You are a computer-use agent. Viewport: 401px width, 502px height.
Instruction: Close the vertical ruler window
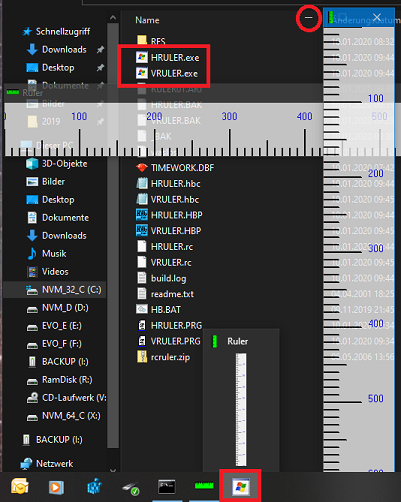(x=377, y=17)
